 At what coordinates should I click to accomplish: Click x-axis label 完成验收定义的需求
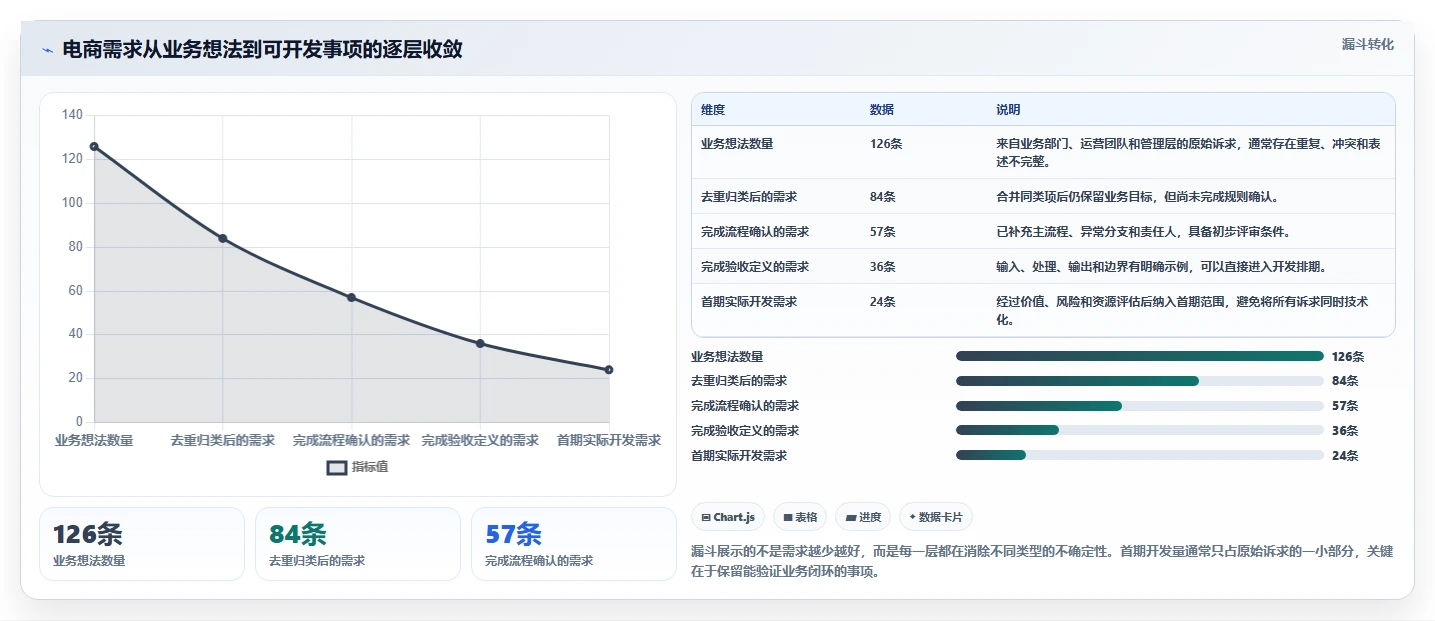(x=480, y=440)
